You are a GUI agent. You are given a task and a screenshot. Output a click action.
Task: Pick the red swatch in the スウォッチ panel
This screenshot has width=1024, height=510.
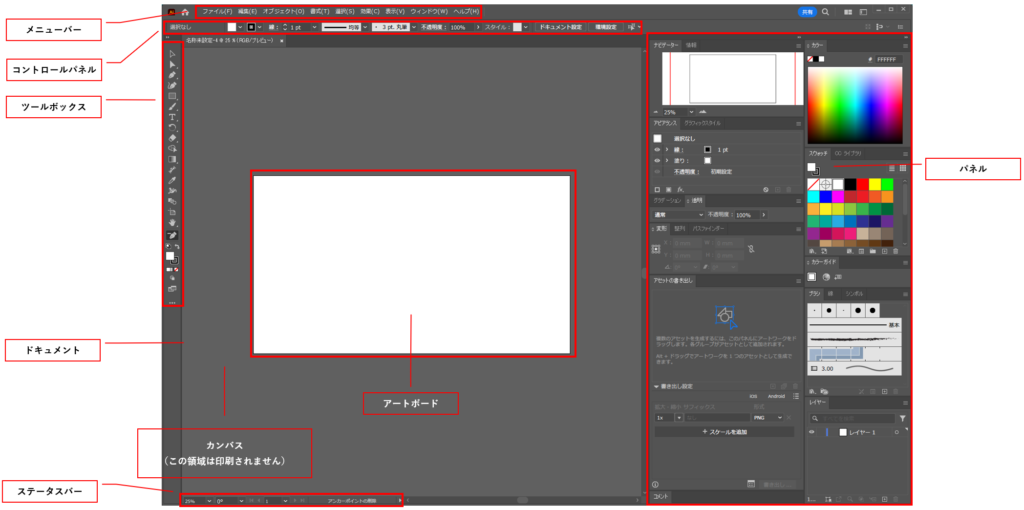pyautogui.click(x=862, y=185)
